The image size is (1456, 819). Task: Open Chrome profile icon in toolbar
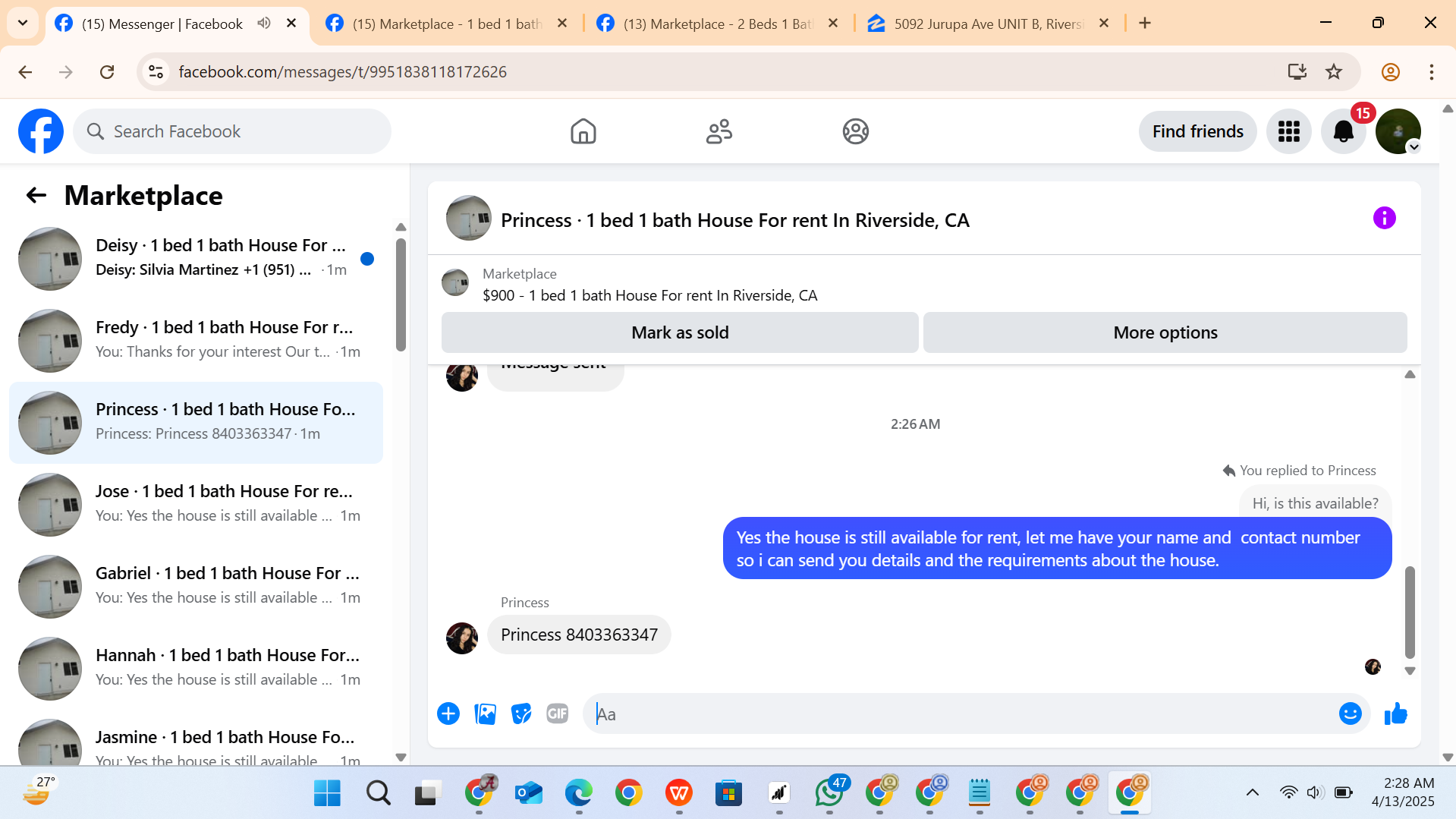1390,72
